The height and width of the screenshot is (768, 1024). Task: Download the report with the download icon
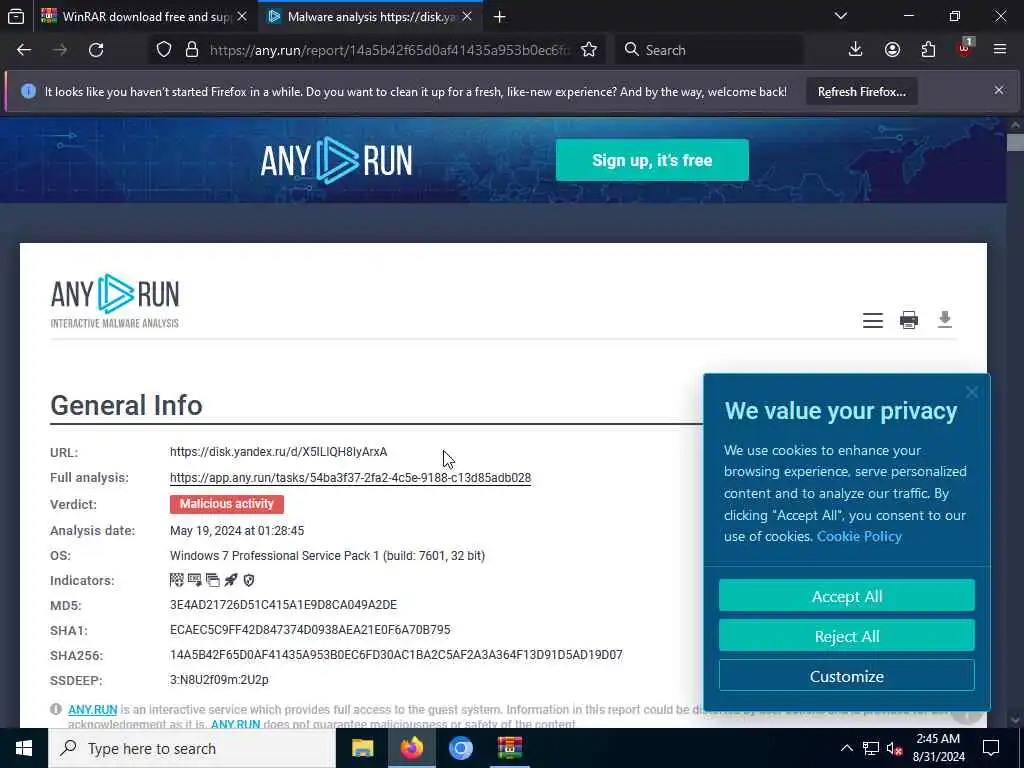(944, 319)
